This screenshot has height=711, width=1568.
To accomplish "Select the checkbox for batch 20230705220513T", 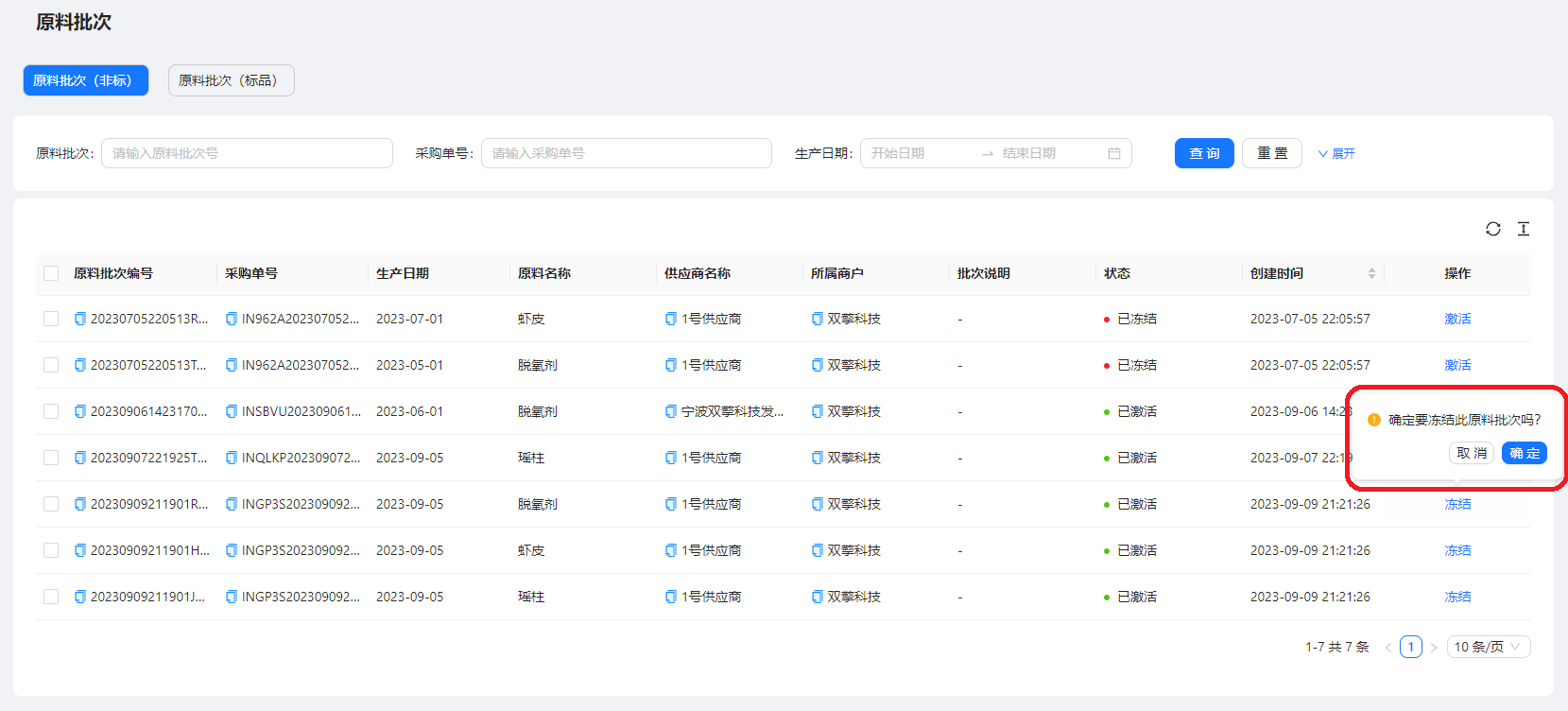I will tap(51, 365).
